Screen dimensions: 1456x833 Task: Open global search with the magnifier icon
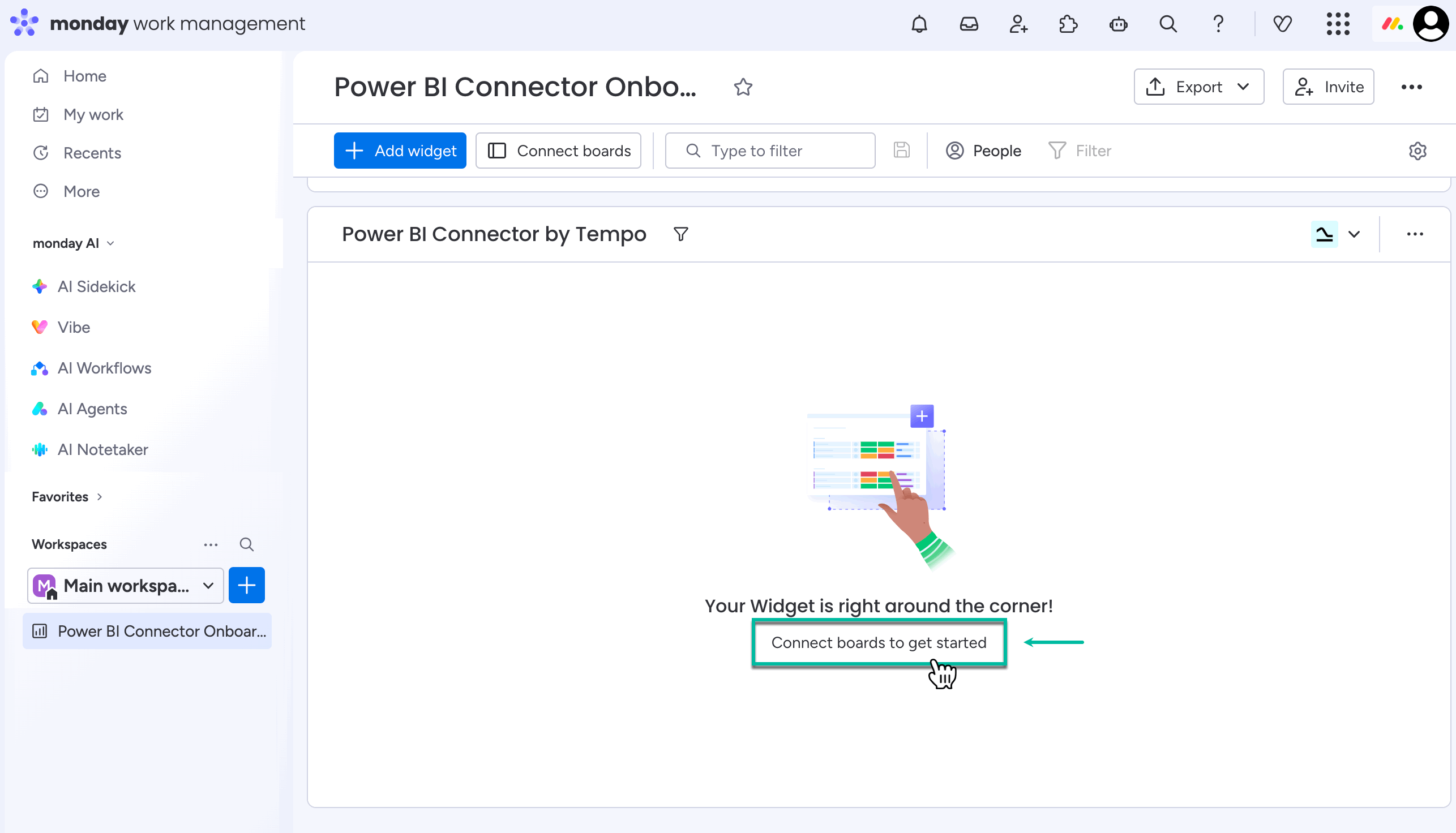(x=1167, y=24)
